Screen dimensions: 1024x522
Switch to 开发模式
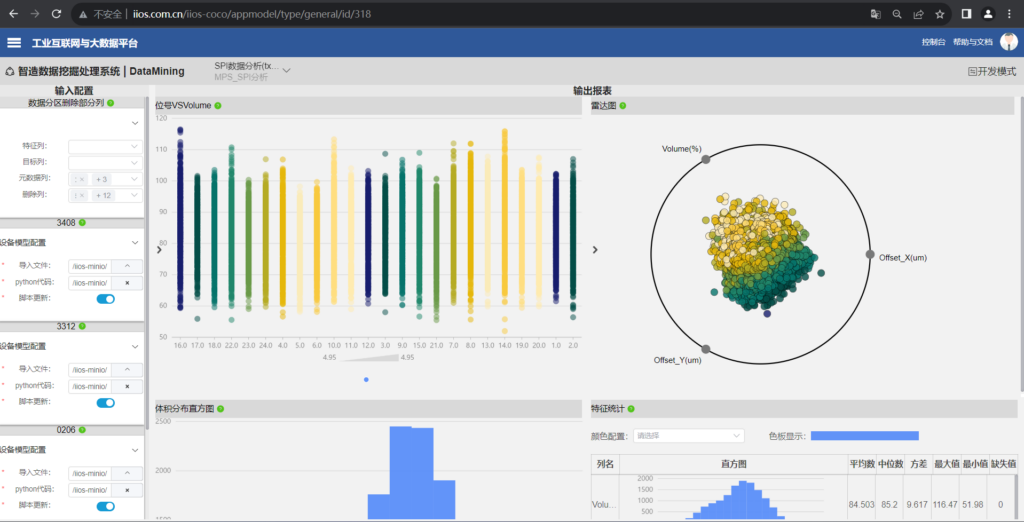tap(992, 71)
